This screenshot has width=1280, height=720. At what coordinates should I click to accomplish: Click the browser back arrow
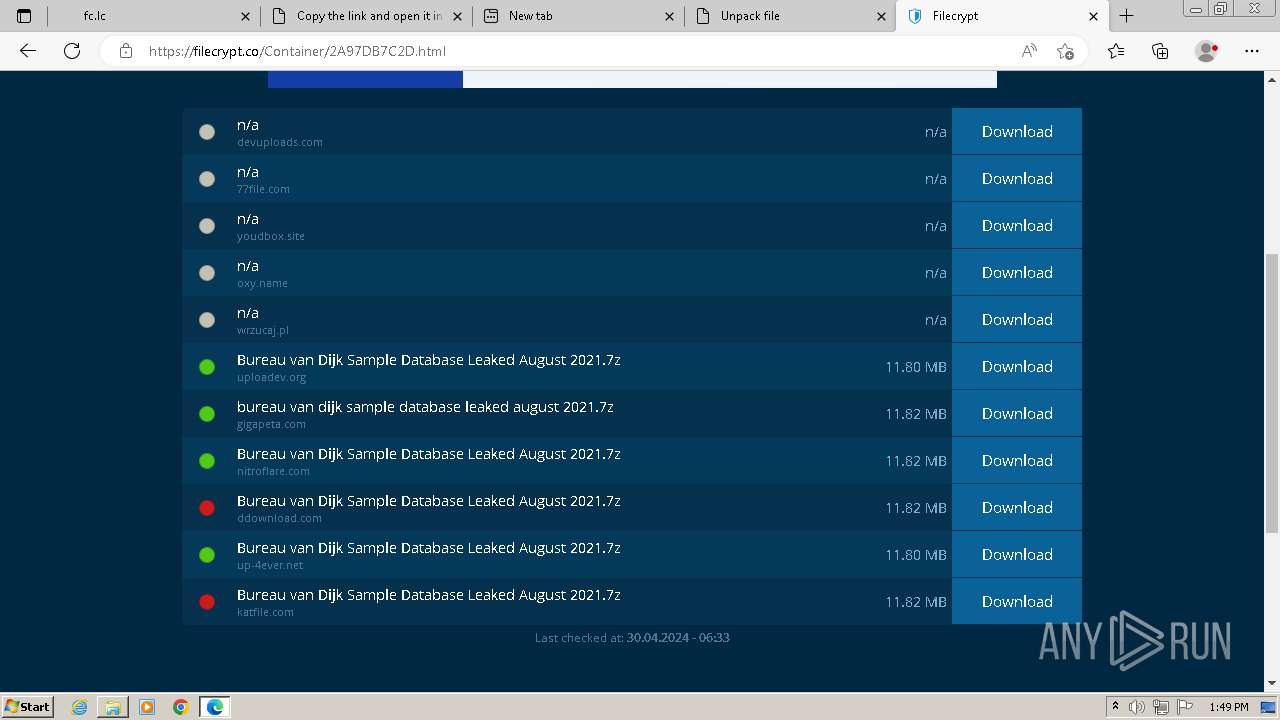click(x=28, y=51)
